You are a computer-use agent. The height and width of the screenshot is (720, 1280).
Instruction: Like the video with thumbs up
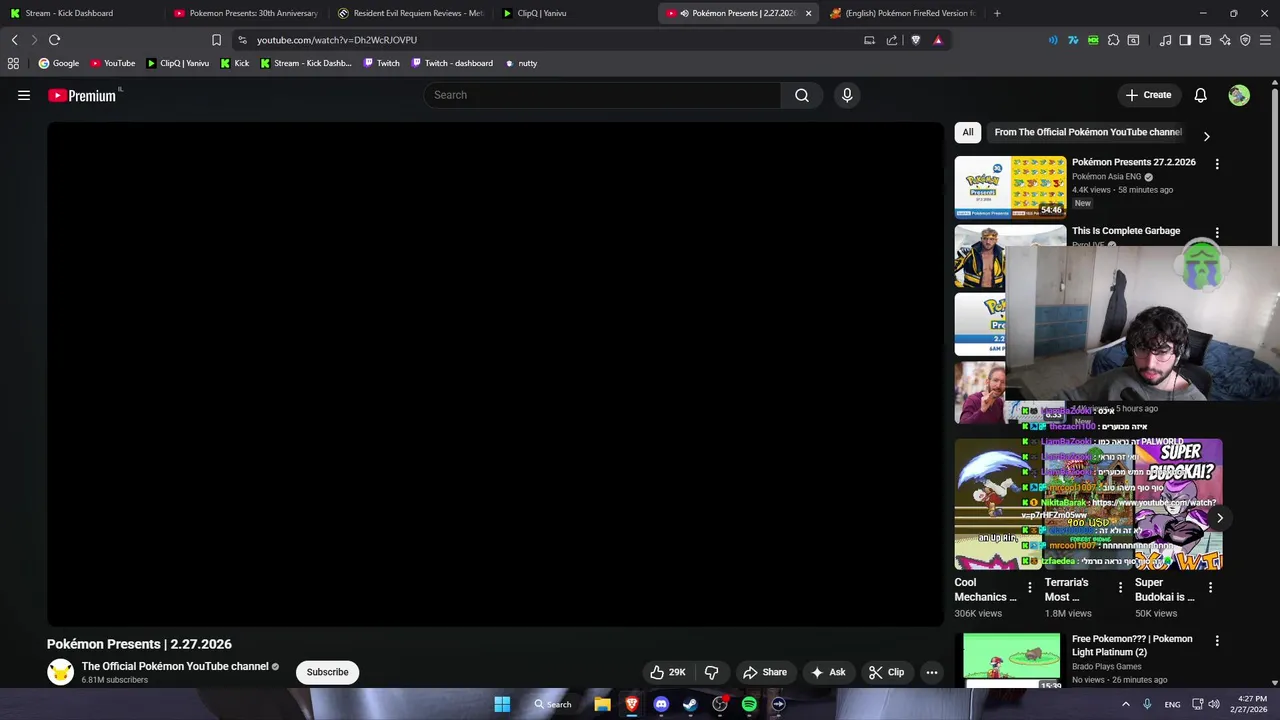tap(668, 672)
